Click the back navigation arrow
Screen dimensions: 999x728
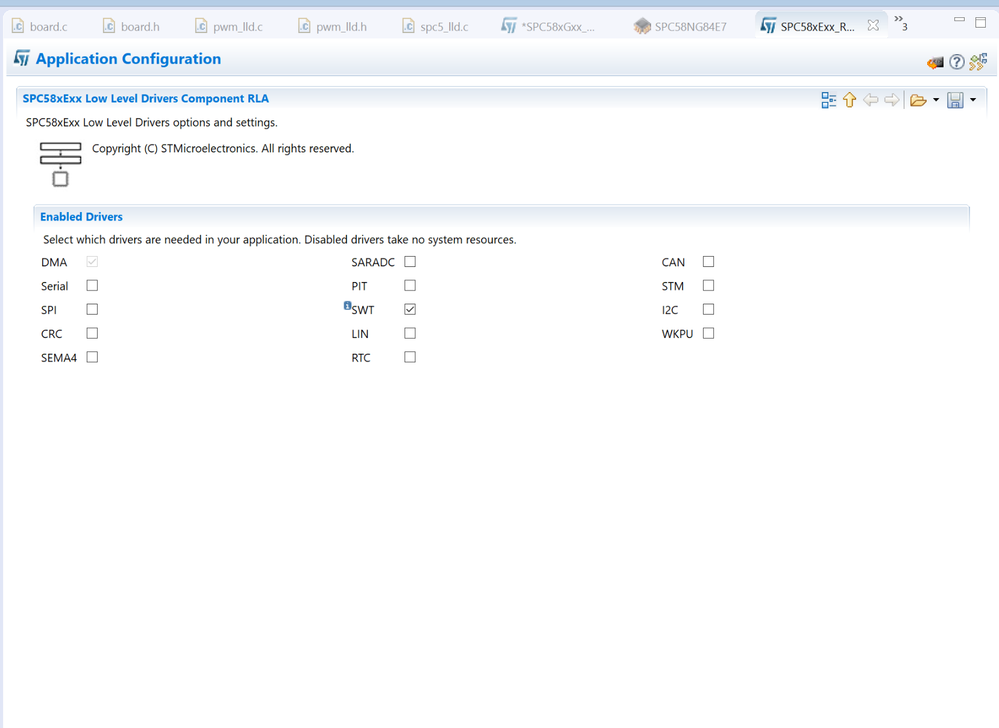point(870,100)
